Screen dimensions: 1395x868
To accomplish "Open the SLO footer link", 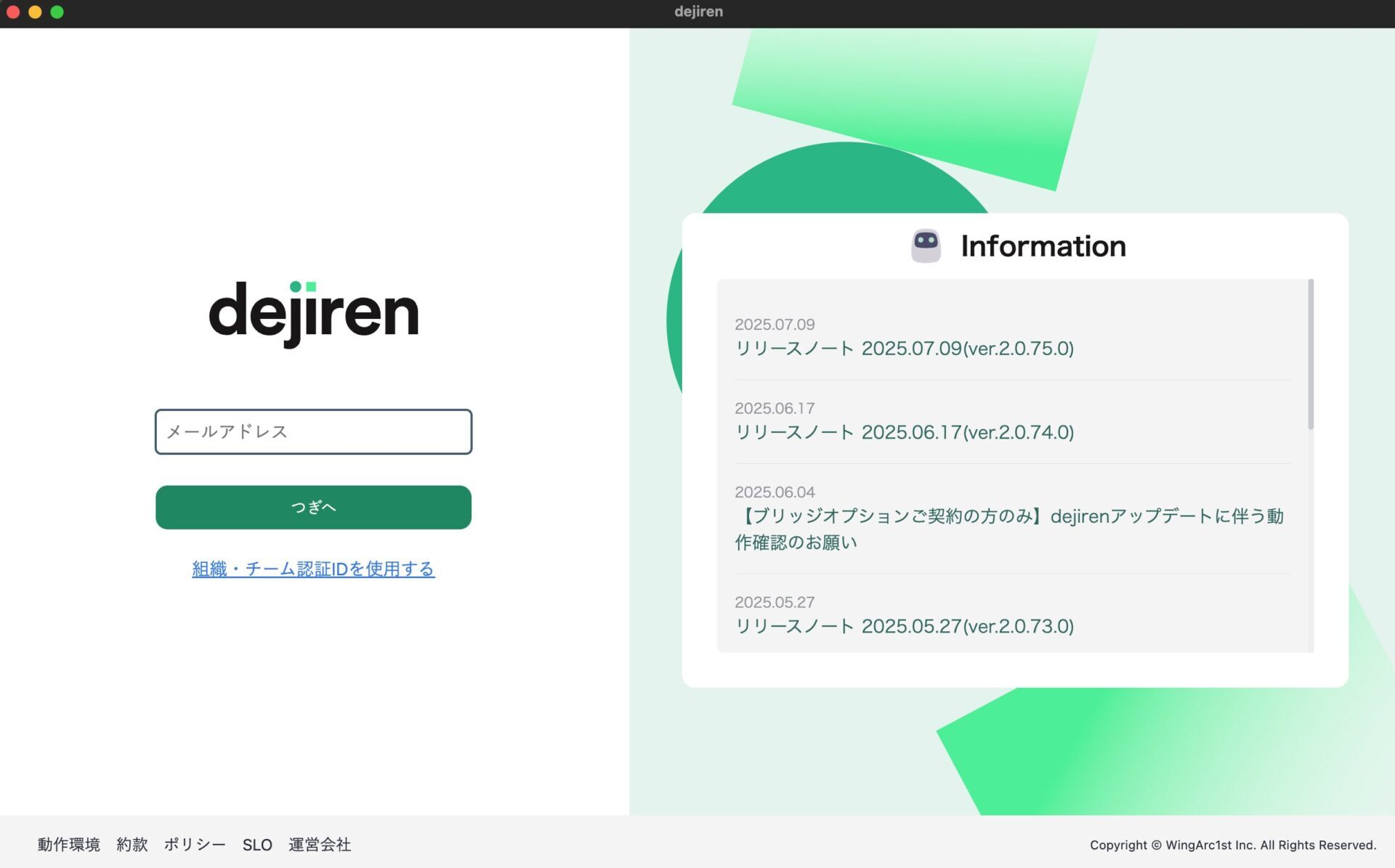I will pos(257,845).
